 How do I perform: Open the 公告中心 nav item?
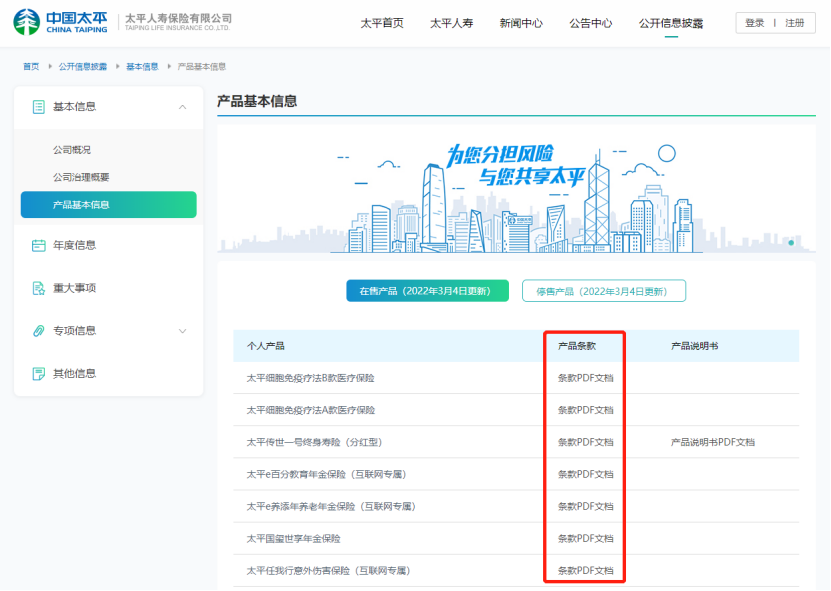tap(590, 23)
